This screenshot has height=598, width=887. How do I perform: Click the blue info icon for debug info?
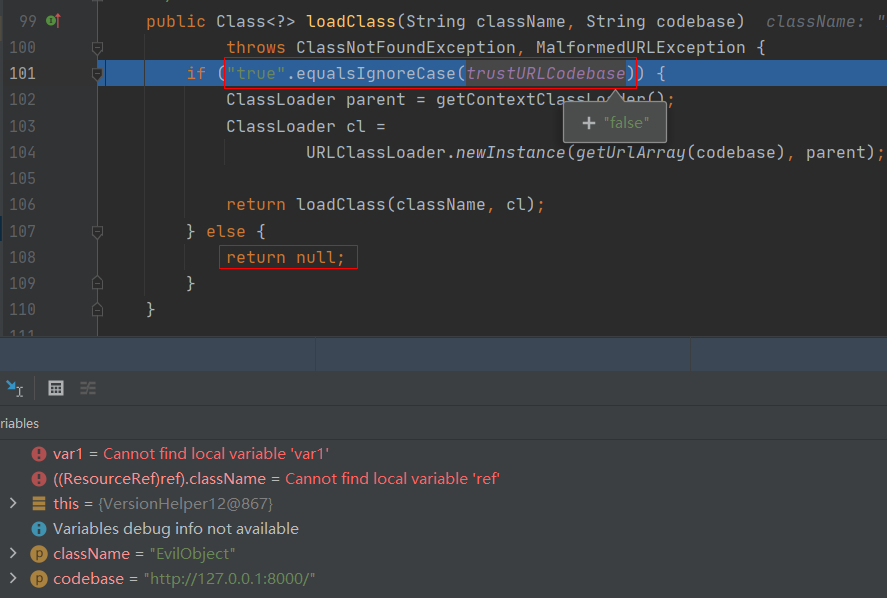[39, 529]
